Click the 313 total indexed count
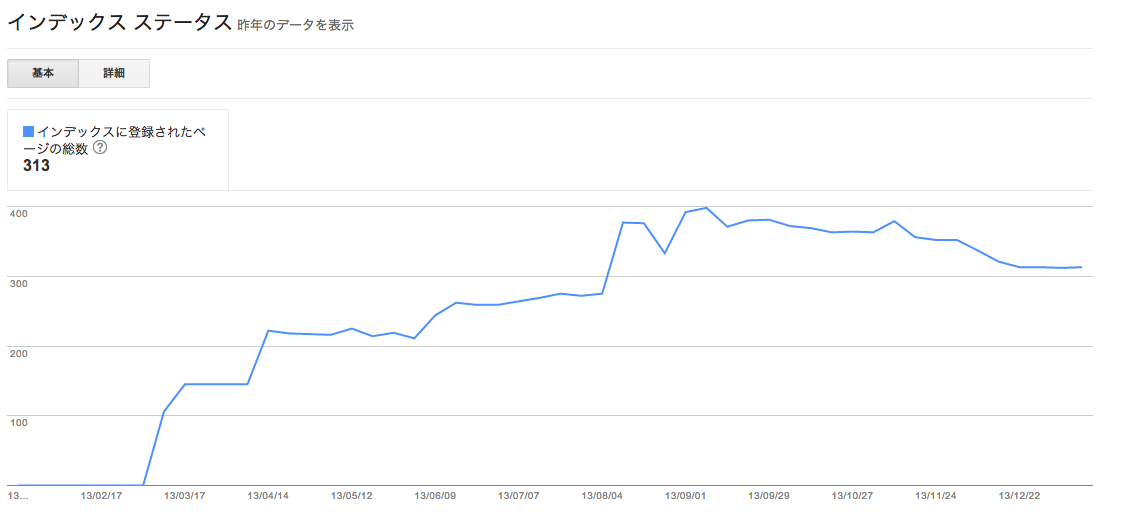 [36, 166]
